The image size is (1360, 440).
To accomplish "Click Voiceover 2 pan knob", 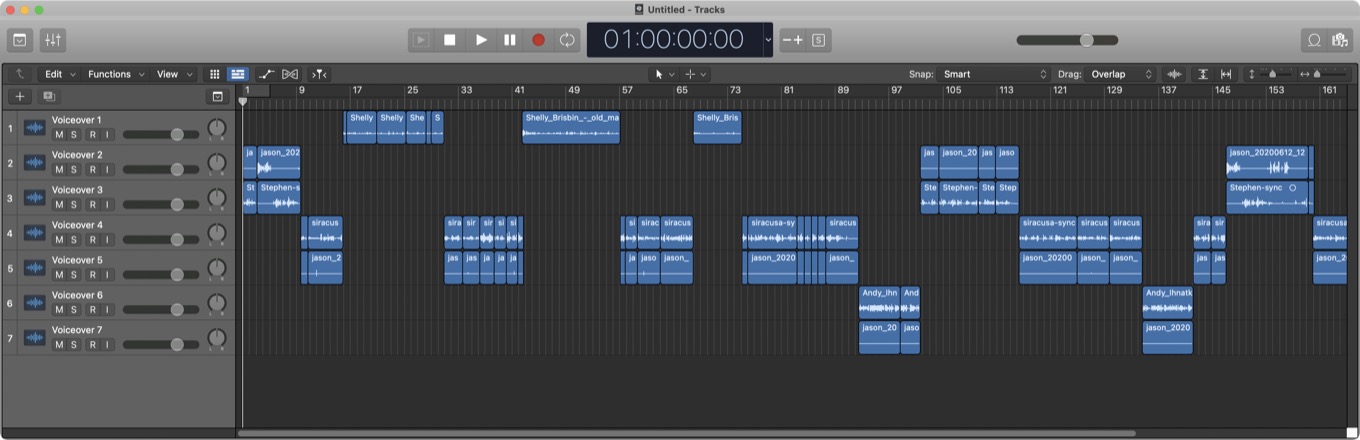I will (217, 163).
